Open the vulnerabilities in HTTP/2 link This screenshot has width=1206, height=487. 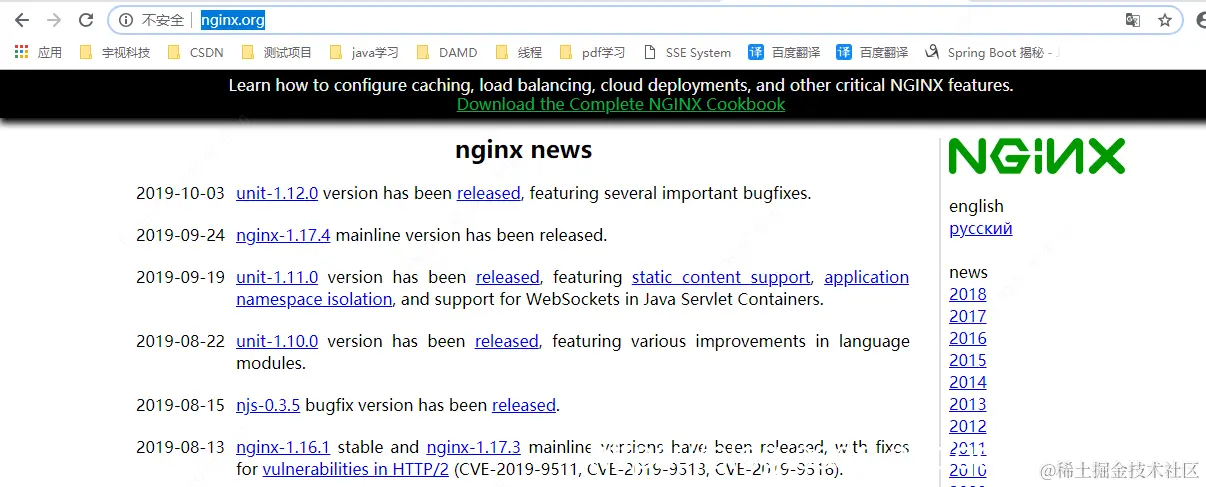pyautogui.click(x=356, y=469)
